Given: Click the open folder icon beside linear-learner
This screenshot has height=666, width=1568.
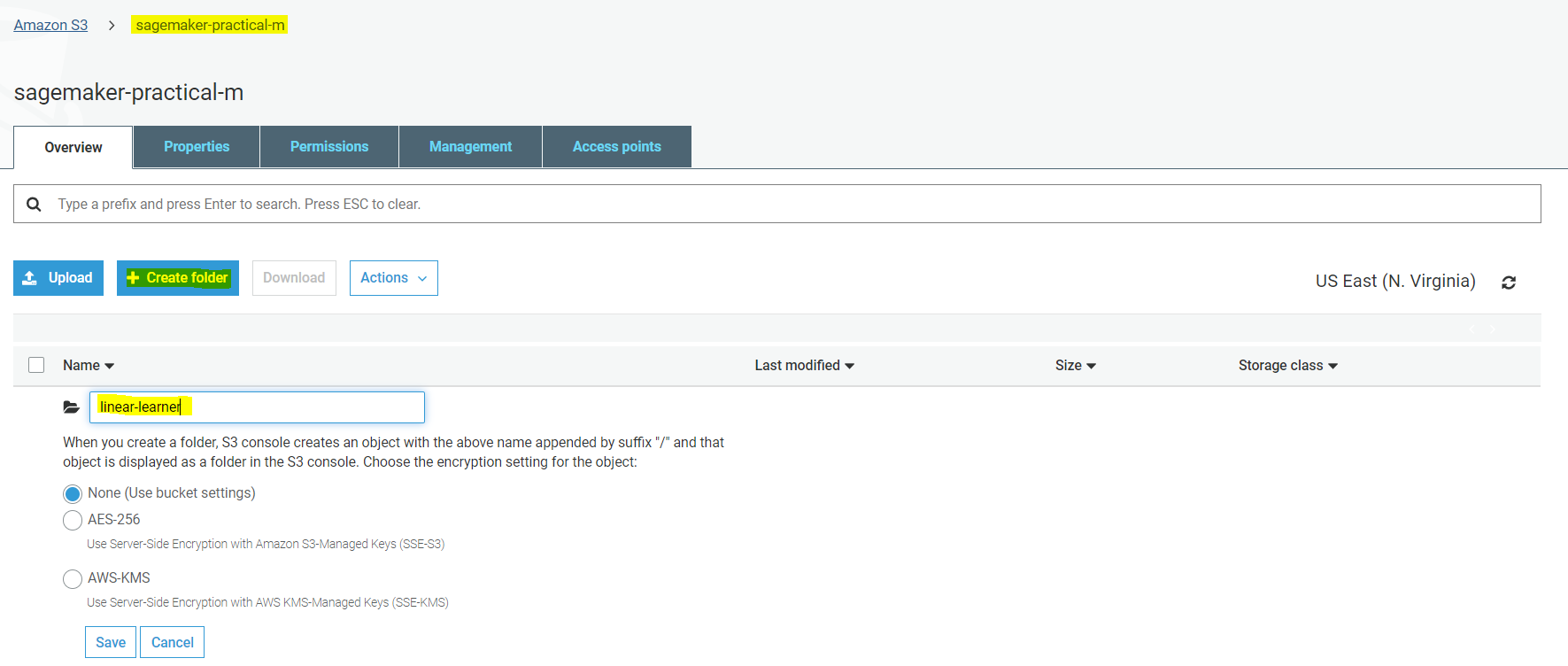Looking at the screenshot, I should pos(72,407).
